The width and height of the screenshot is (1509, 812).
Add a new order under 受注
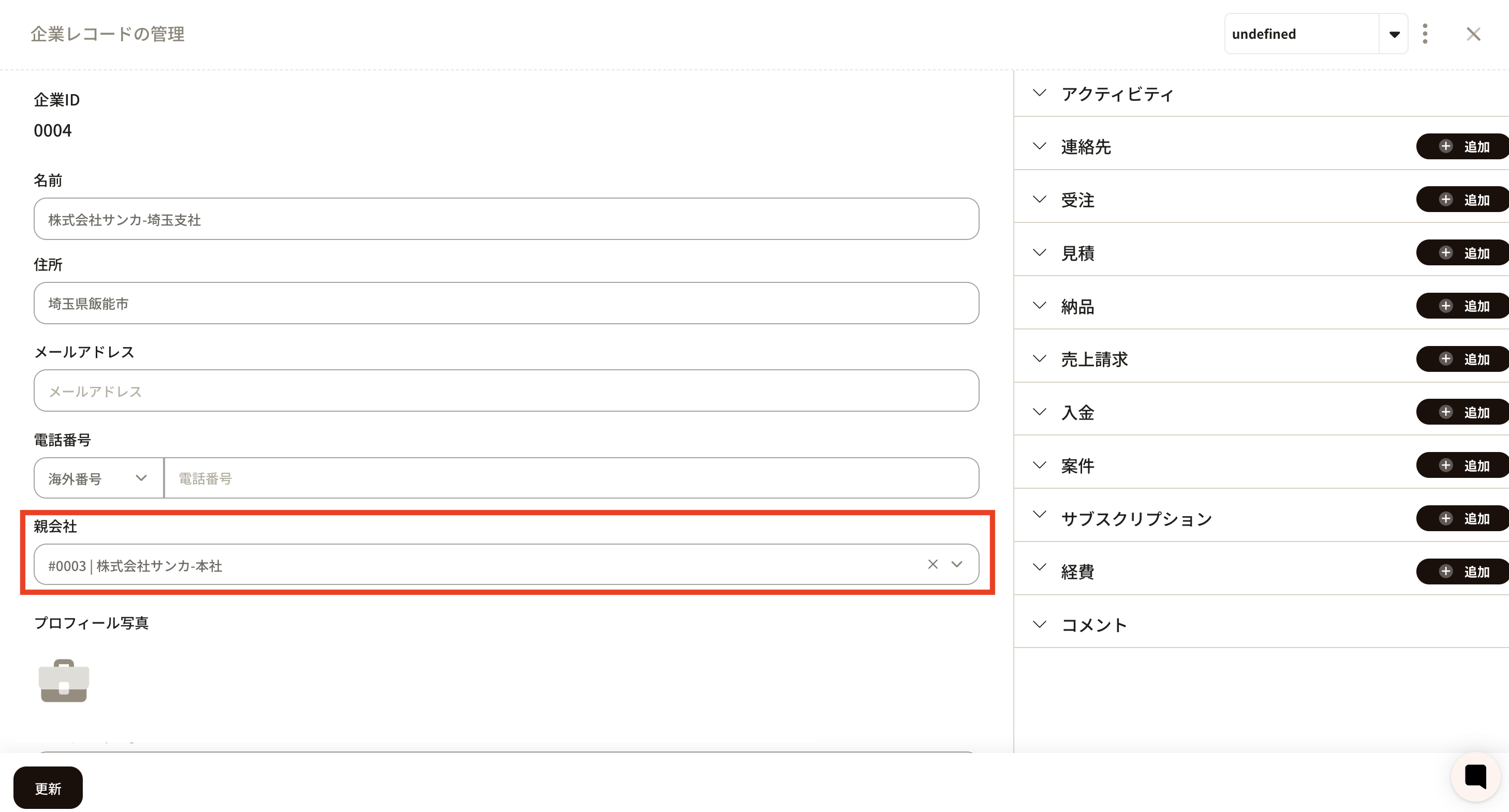click(x=1463, y=200)
